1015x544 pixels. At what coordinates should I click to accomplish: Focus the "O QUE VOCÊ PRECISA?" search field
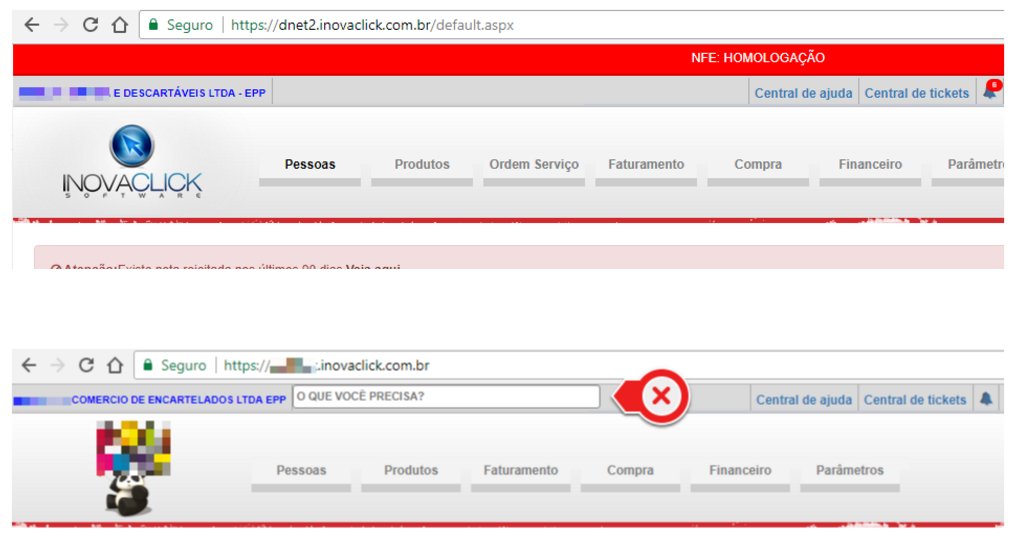(445, 397)
